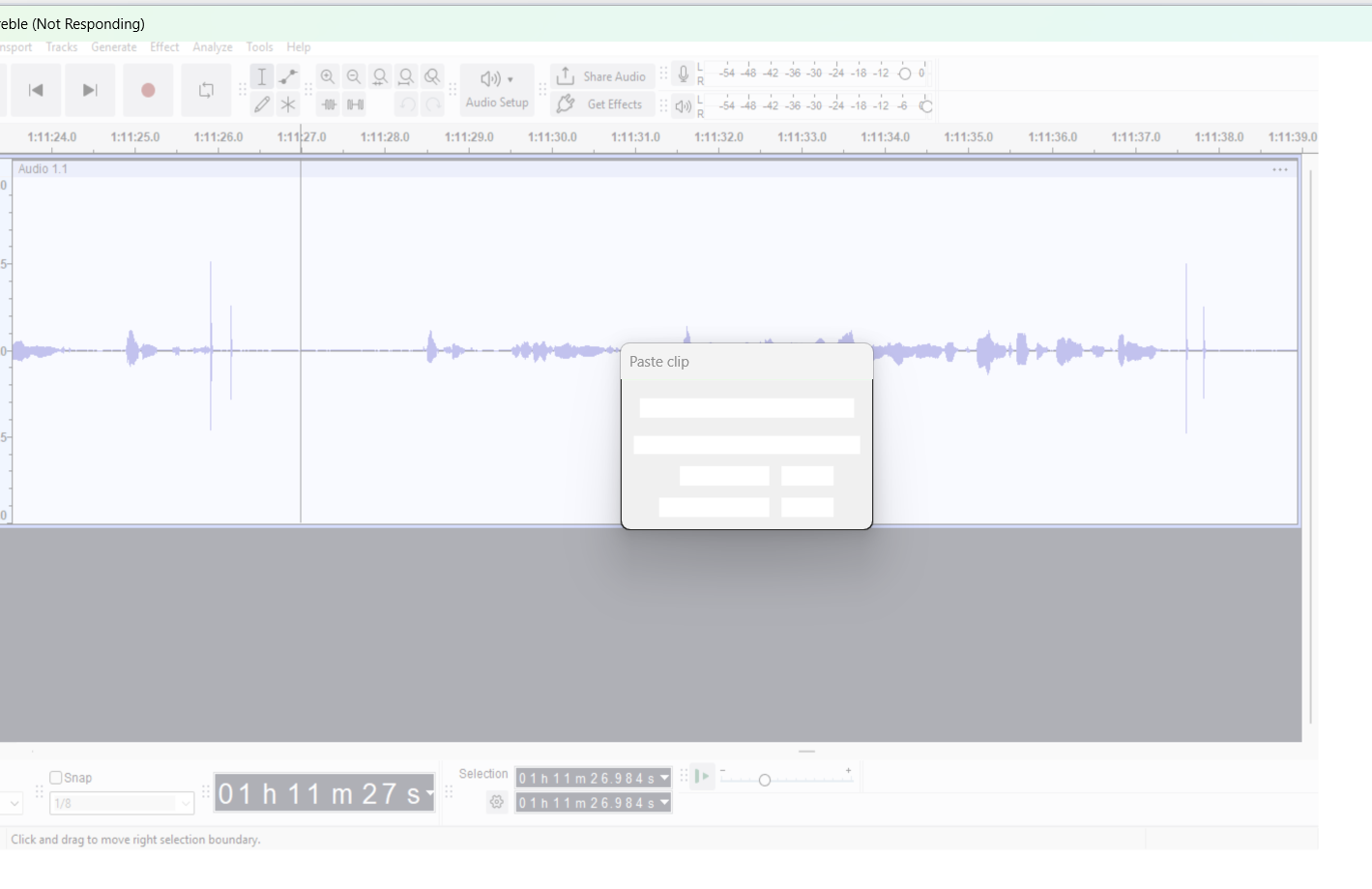Adjust the playback level slider knob
Image resolution: width=1372 pixels, height=889 pixels.
tap(925, 106)
